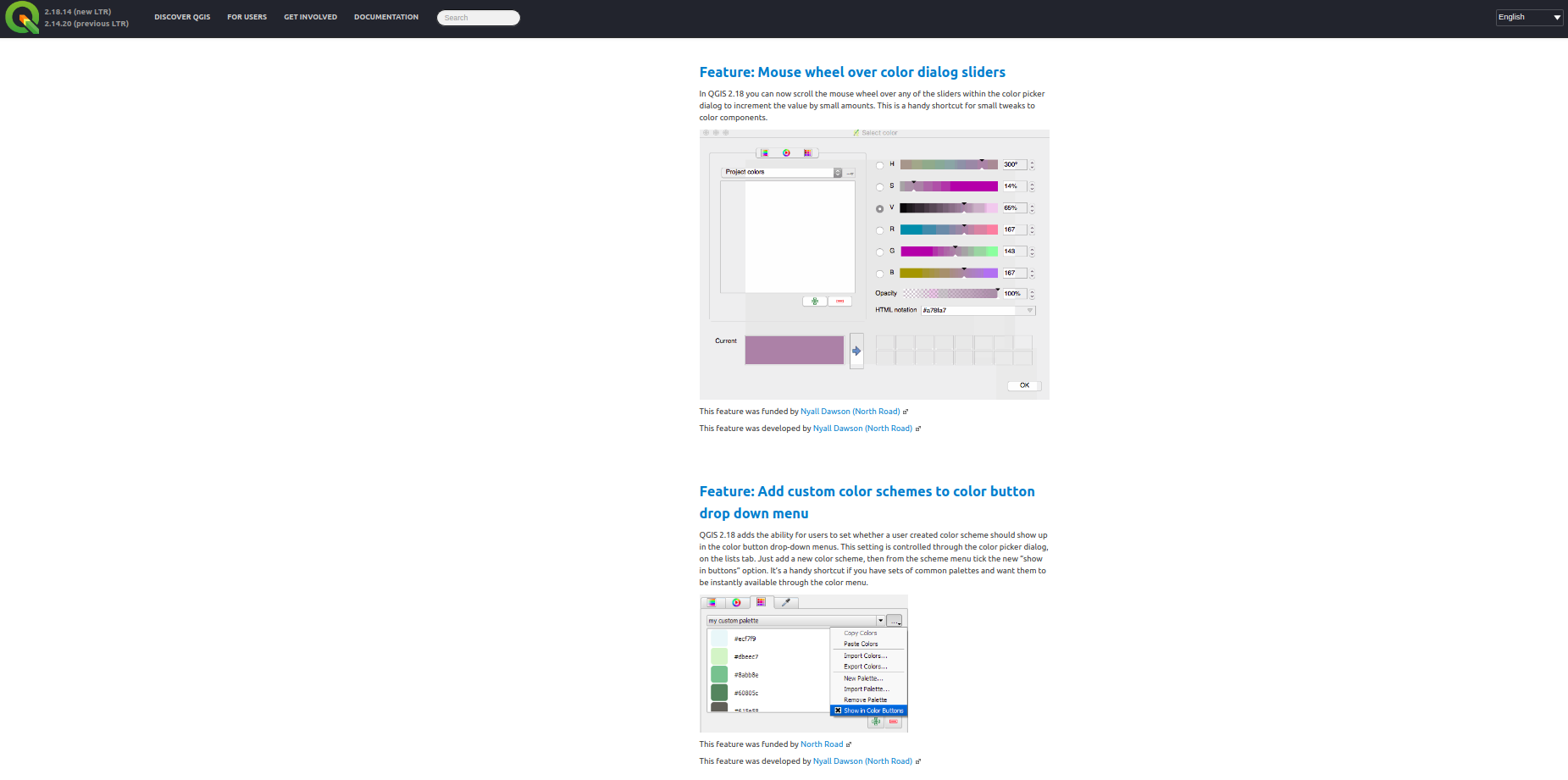Image resolution: width=1568 pixels, height=780 pixels.
Task: Open the color wheel tab in Select color dialog
Action: [x=786, y=153]
